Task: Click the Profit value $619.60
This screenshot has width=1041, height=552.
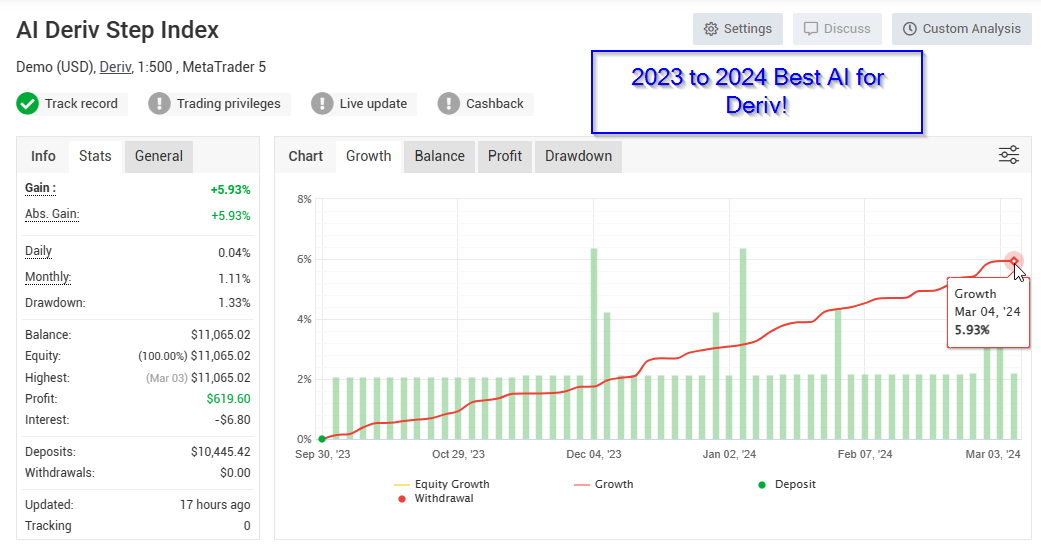Action: tap(228, 399)
